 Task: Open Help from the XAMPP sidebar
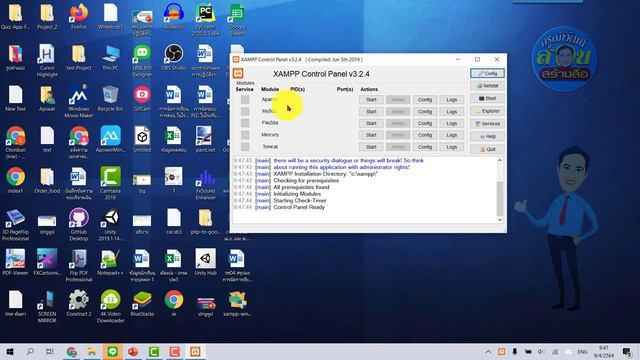tap(487, 136)
